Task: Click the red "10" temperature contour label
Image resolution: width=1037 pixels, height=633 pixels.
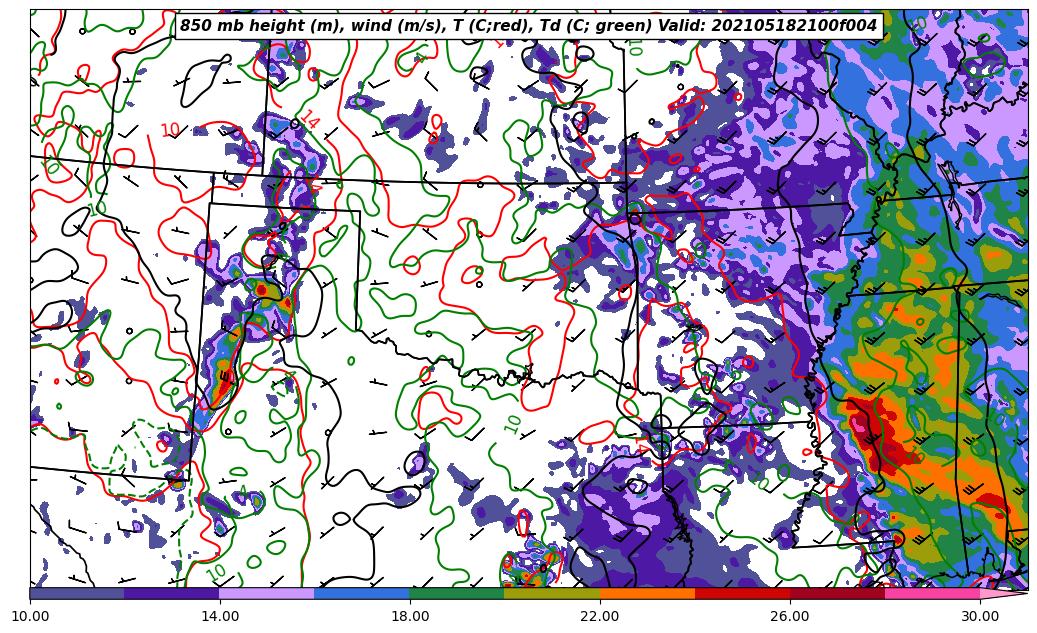Action: [170, 131]
